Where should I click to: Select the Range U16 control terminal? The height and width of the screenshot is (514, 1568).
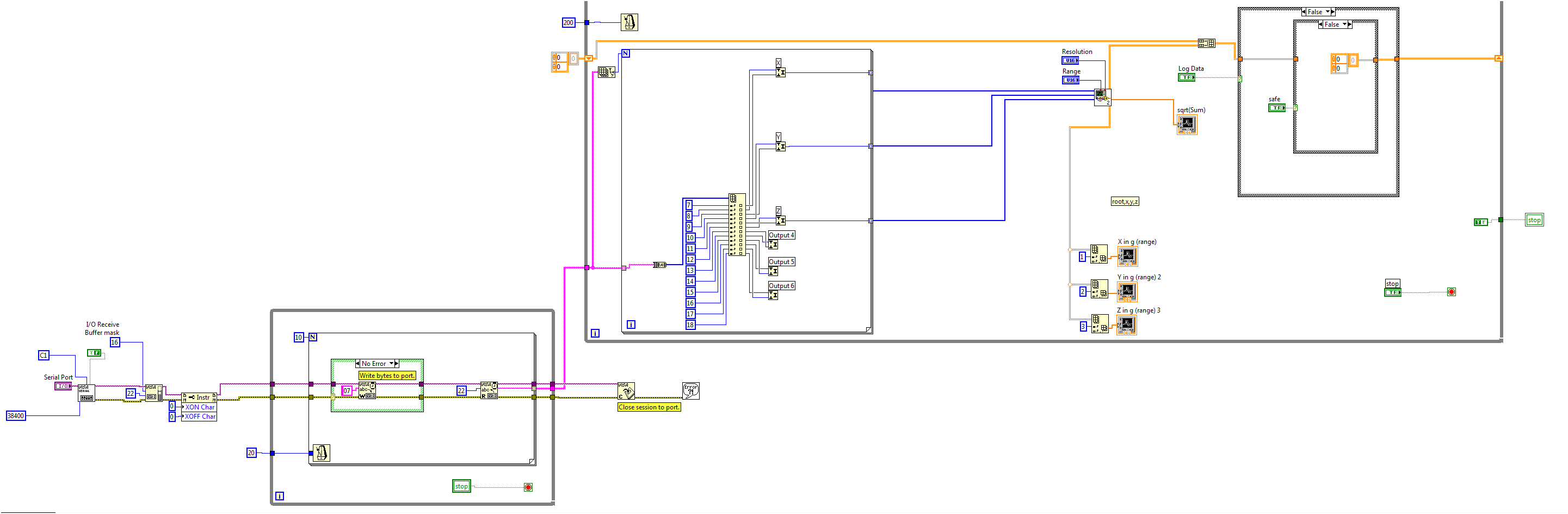[x=1071, y=80]
